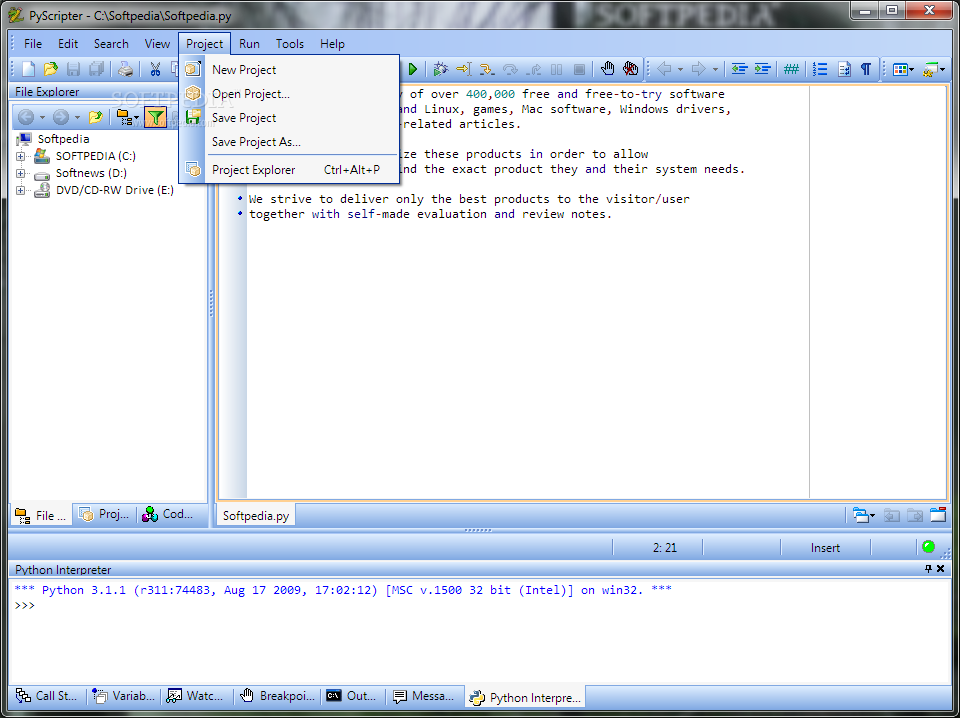Open the editor tab list dropdown icon

[x=863, y=515]
